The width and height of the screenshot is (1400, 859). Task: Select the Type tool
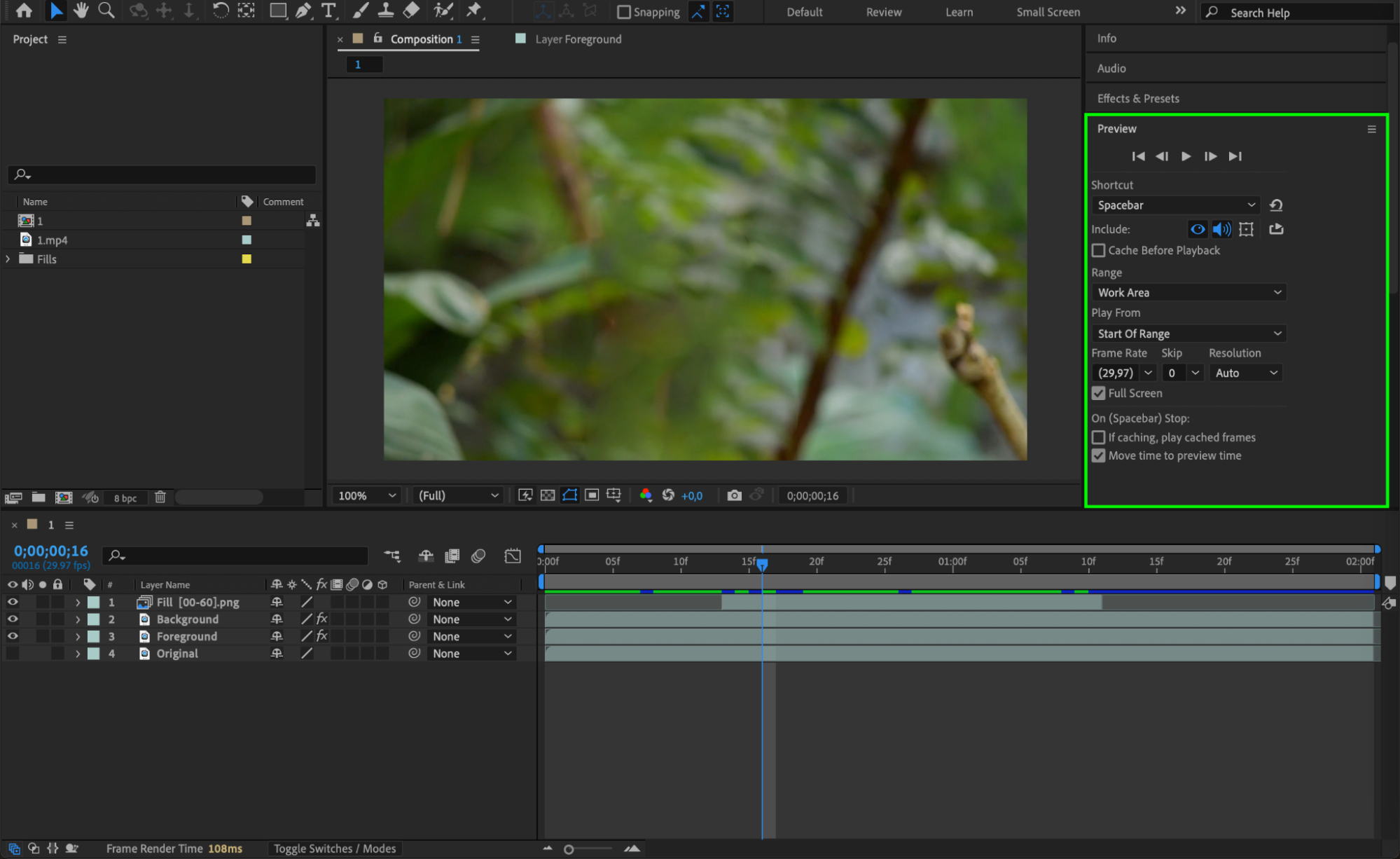point(328,11)
